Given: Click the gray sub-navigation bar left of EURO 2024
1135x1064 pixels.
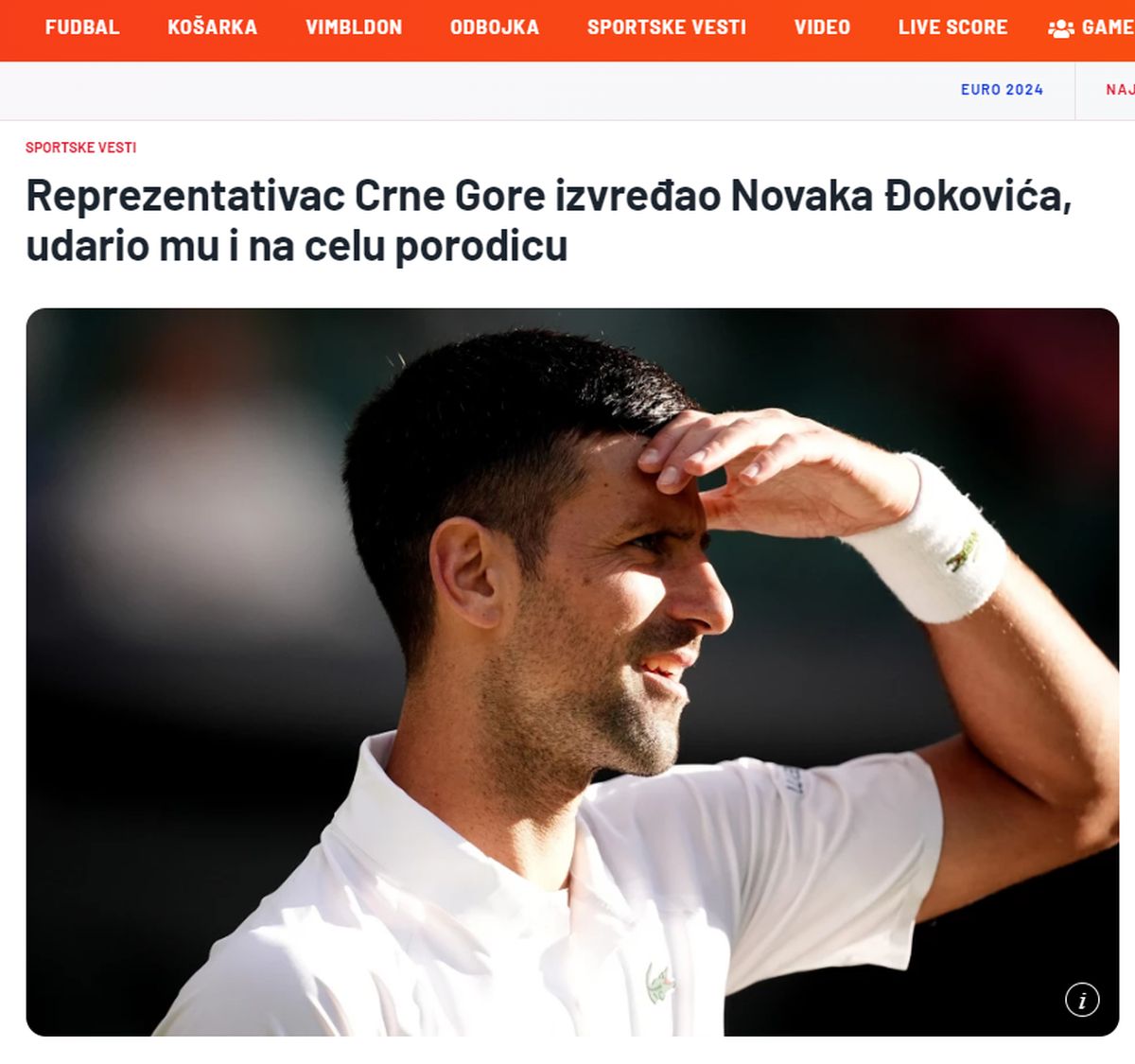Looking at the screenshot, I should point(473,91).
